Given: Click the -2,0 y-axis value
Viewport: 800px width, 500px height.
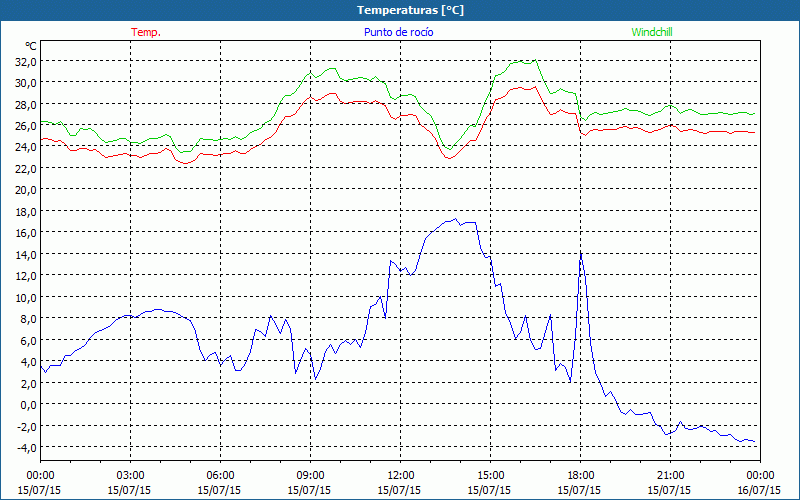Looking at the screenshot, I should (x=28, y=426).
